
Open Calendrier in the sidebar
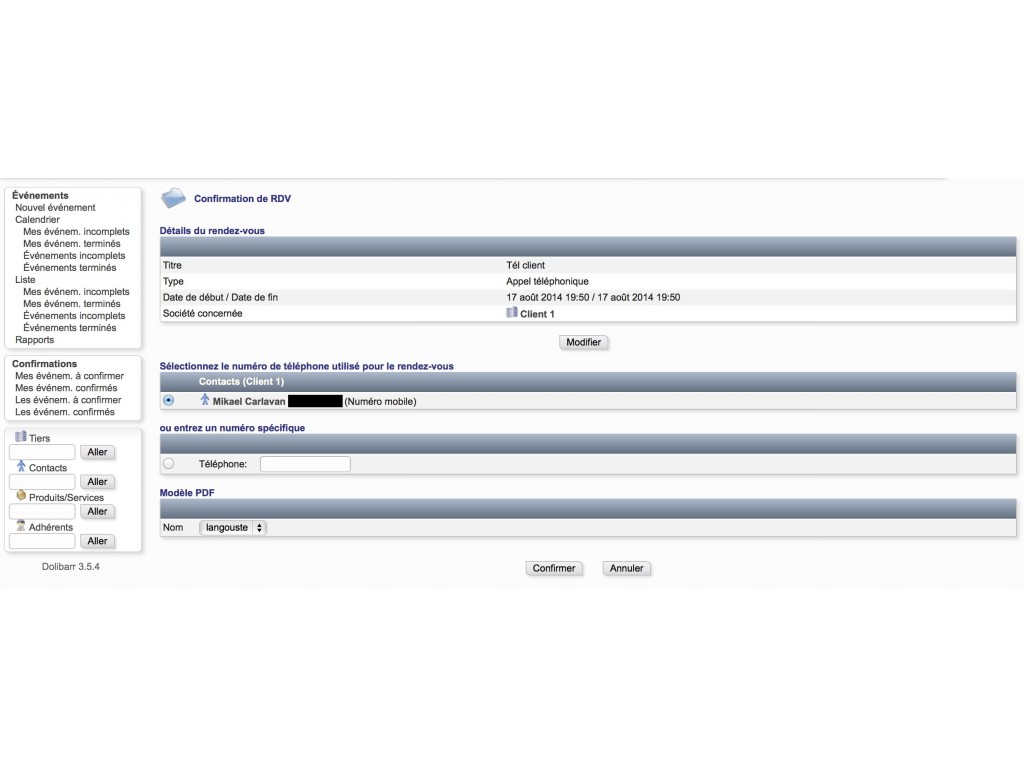pyautogui.click(x=37, y=219)
